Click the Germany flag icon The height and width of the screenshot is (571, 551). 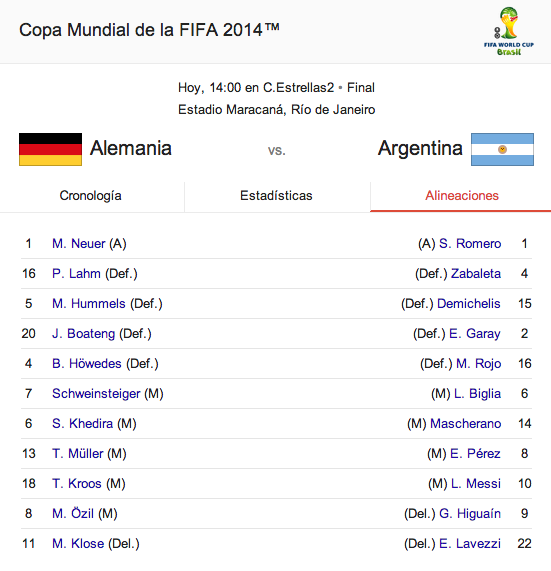50,149
